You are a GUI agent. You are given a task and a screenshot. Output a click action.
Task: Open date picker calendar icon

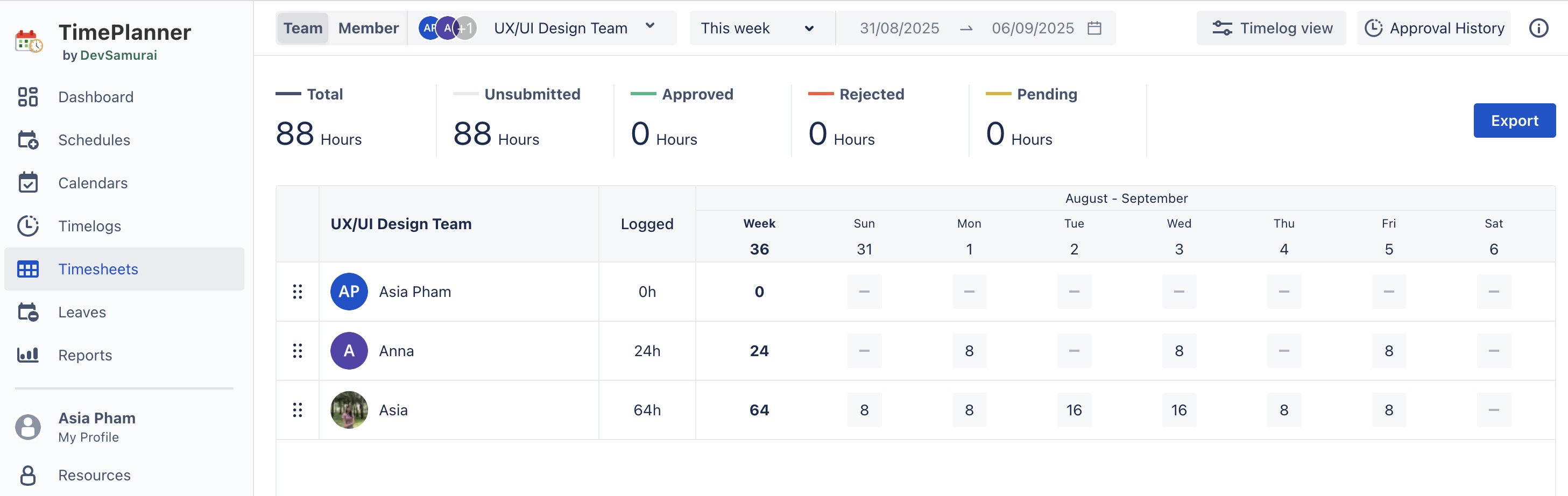tap(1094, 28)
